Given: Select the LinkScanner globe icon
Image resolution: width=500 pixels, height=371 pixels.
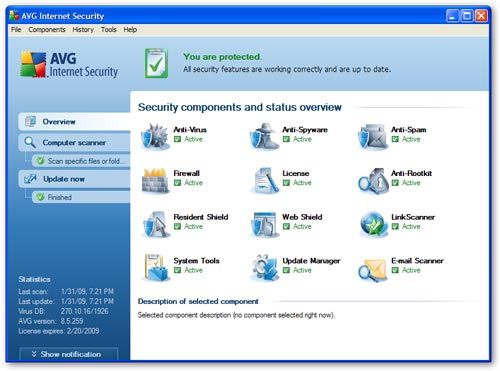Looking at the screenshot, I should [x=374, y=224].
